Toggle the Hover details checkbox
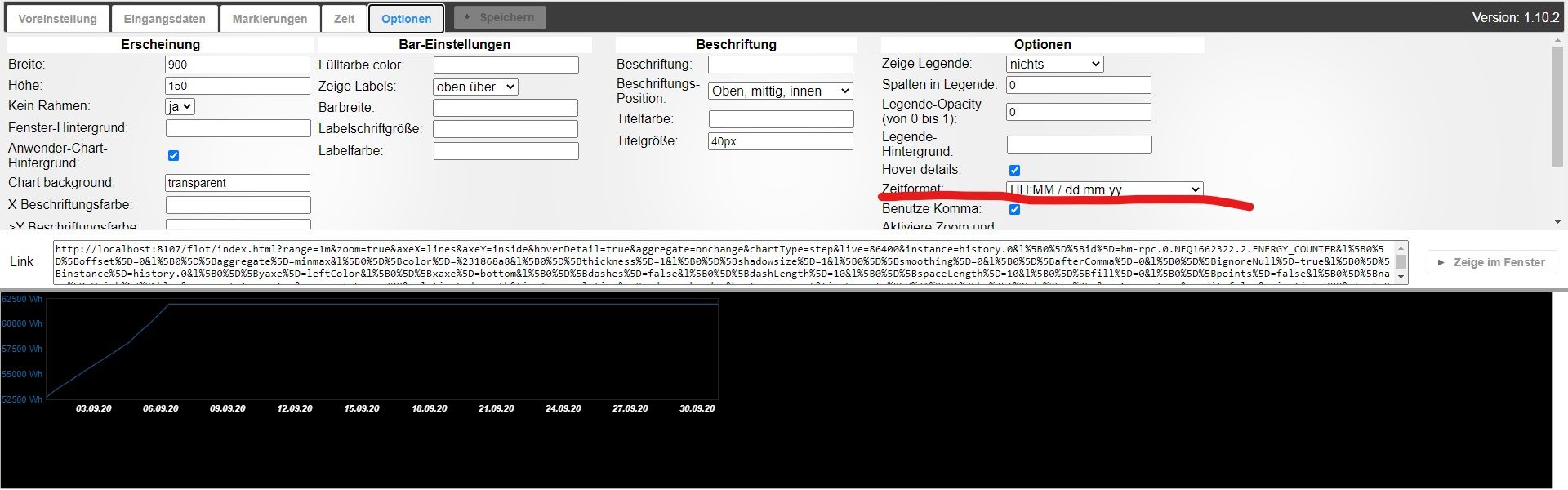 click(x=1014, y=170)
